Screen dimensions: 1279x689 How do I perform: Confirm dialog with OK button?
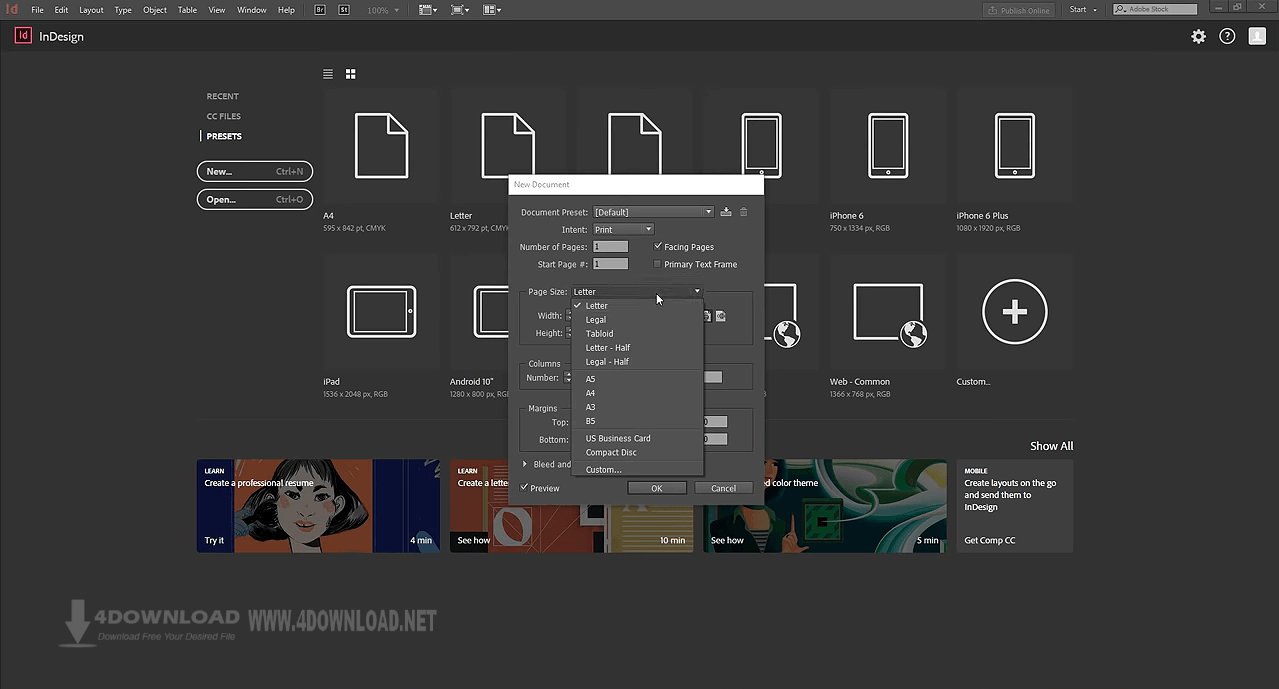(x=657, y=488)
